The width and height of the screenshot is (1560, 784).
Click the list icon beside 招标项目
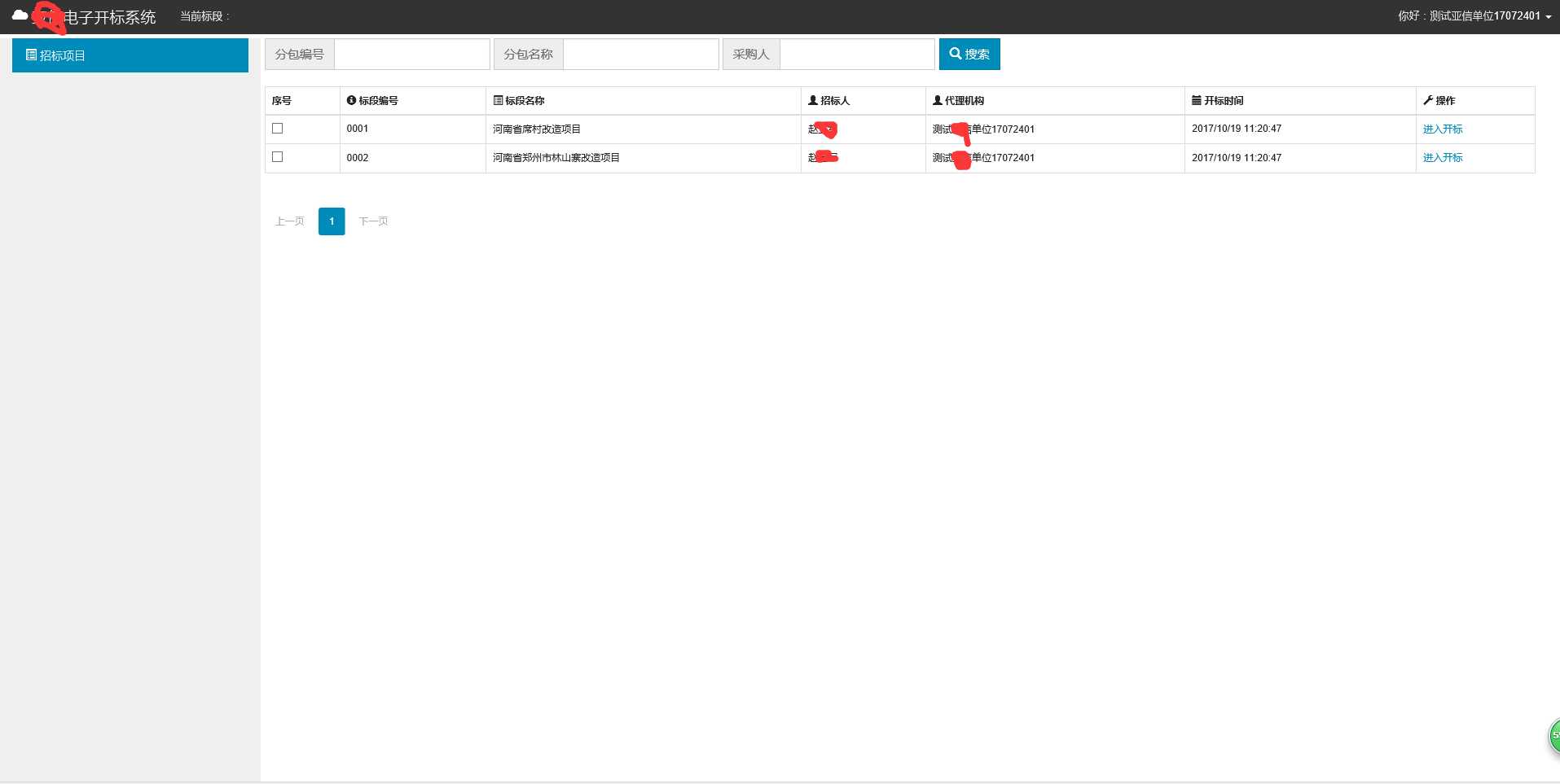pos(31,55)
